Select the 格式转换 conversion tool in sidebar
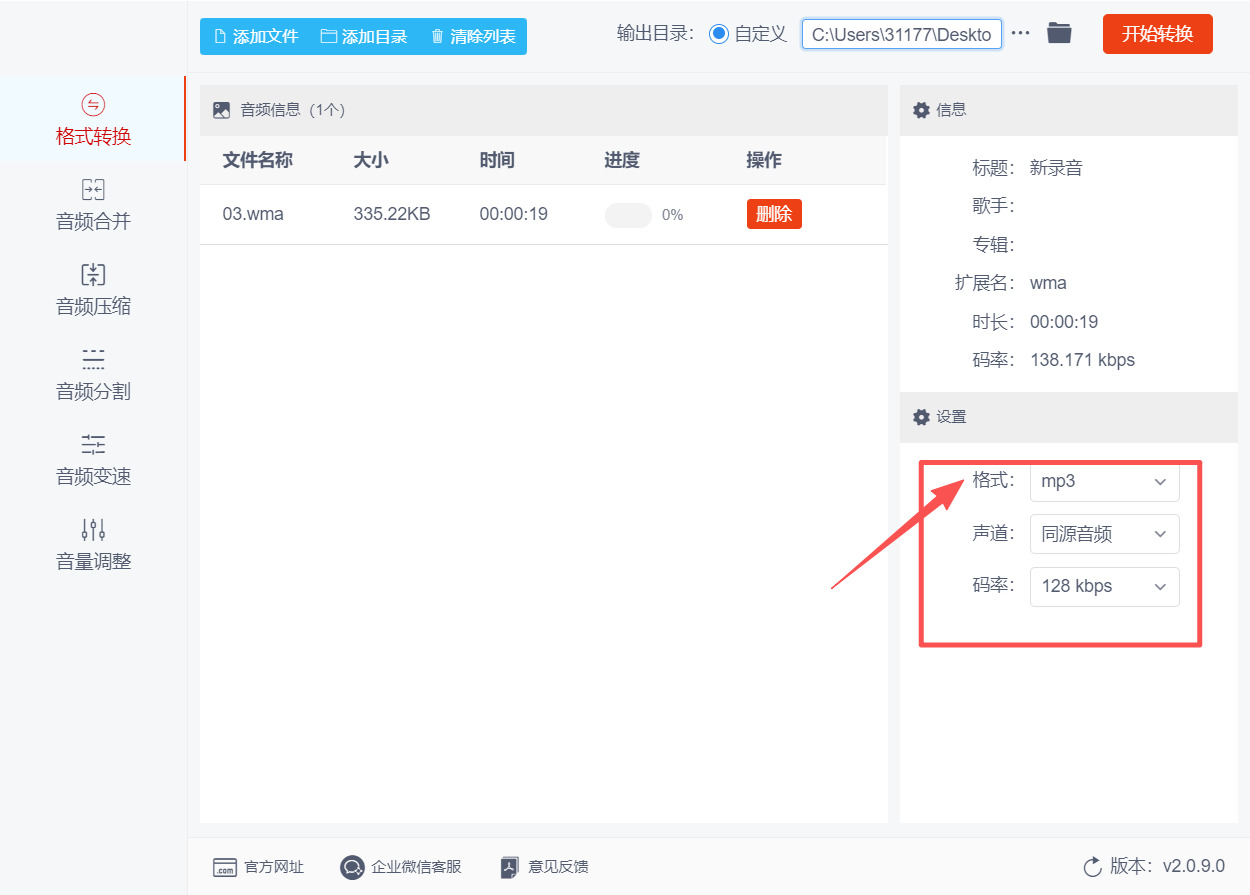This screenshot has height=895, width=1250. (92, 118)
